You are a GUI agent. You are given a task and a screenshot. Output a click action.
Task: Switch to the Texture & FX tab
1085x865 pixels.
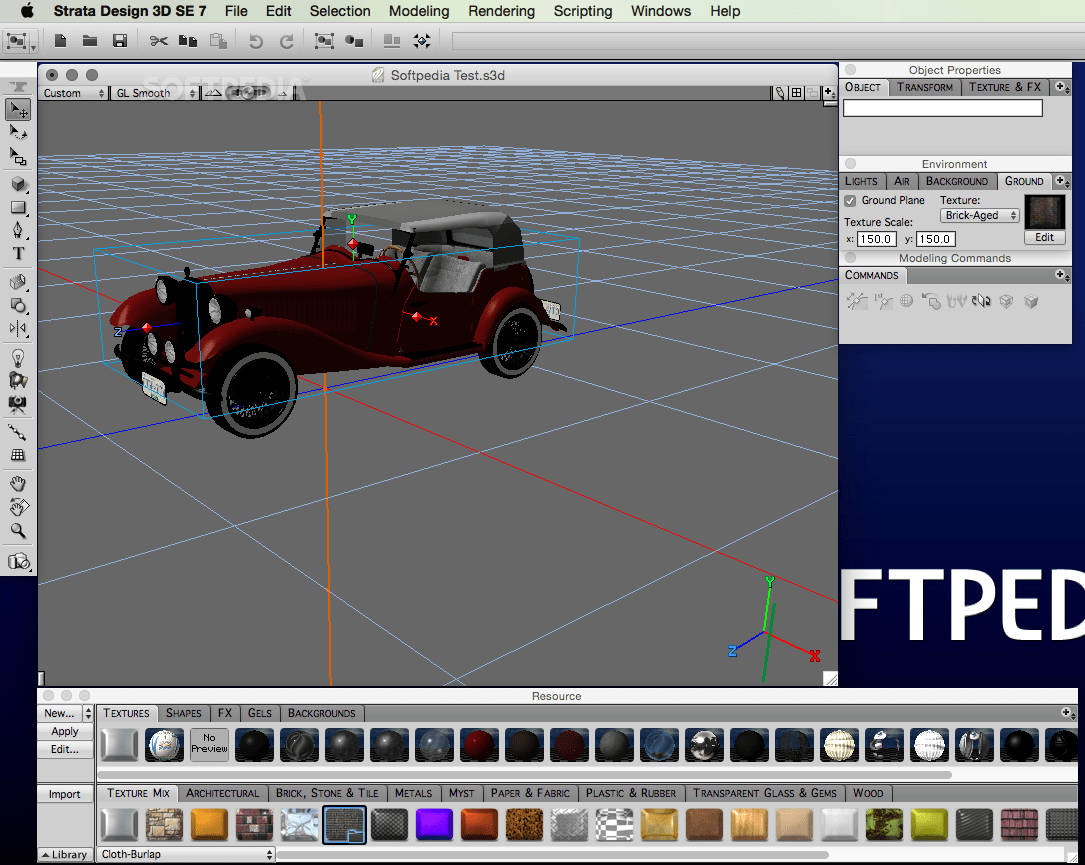tap(1005, 87)
